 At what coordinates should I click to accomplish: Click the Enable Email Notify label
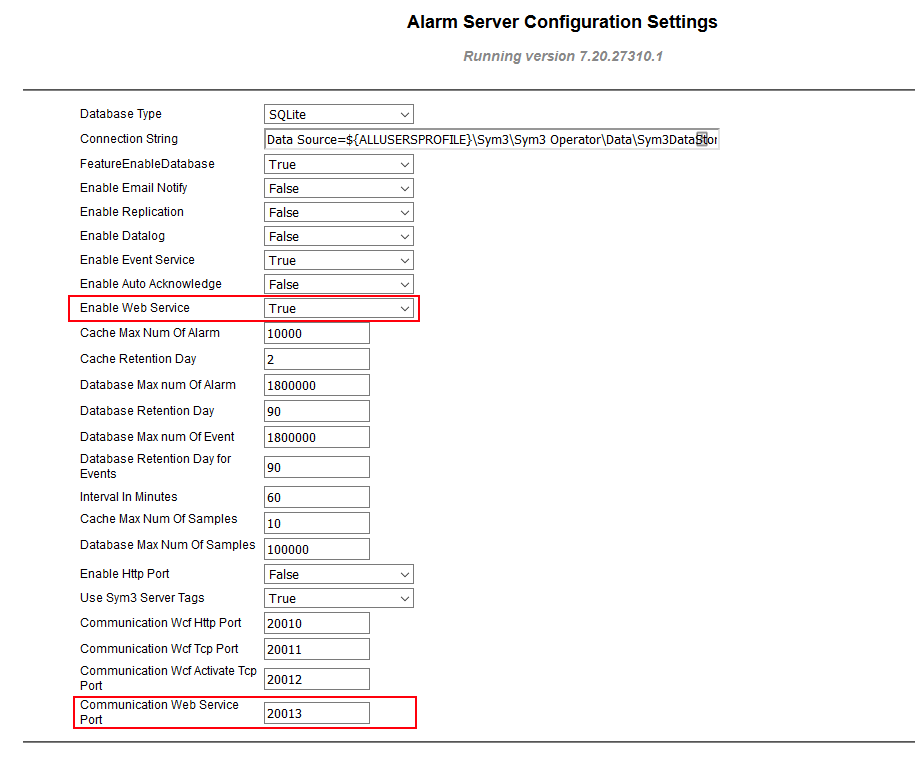point(134,188)
